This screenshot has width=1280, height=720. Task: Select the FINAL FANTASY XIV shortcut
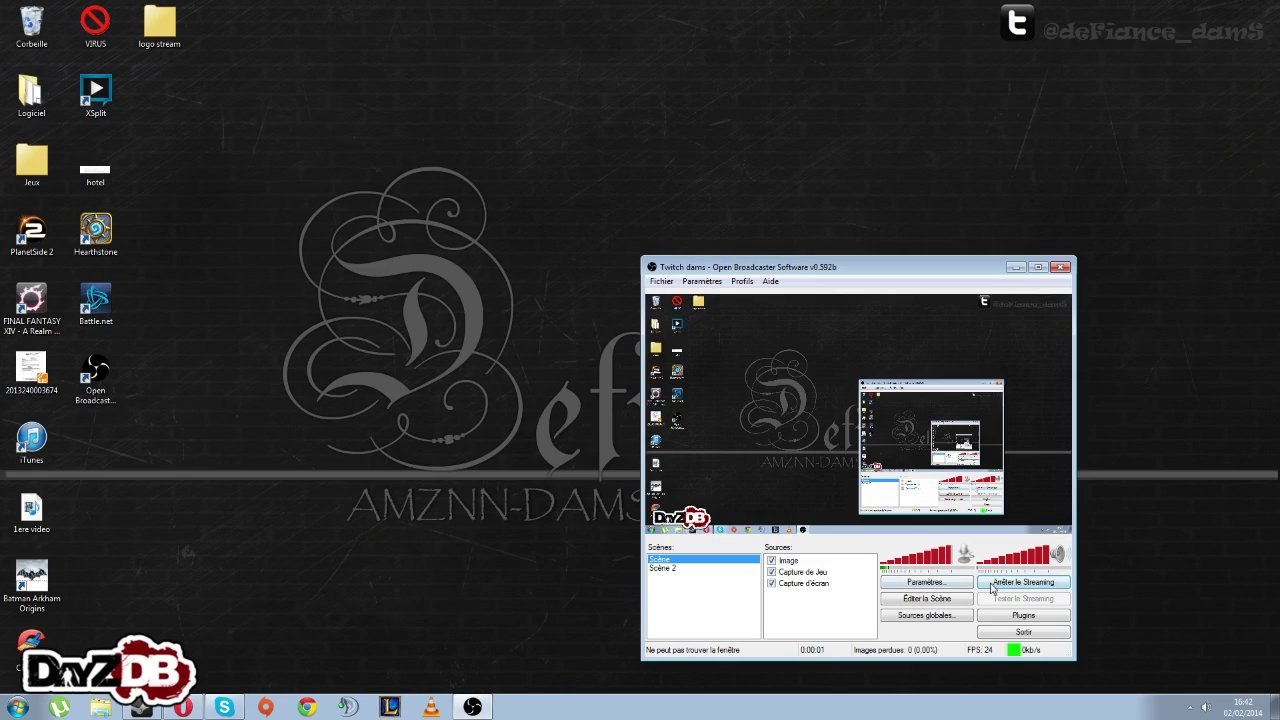pyautogui.click(x=31, y=308)
